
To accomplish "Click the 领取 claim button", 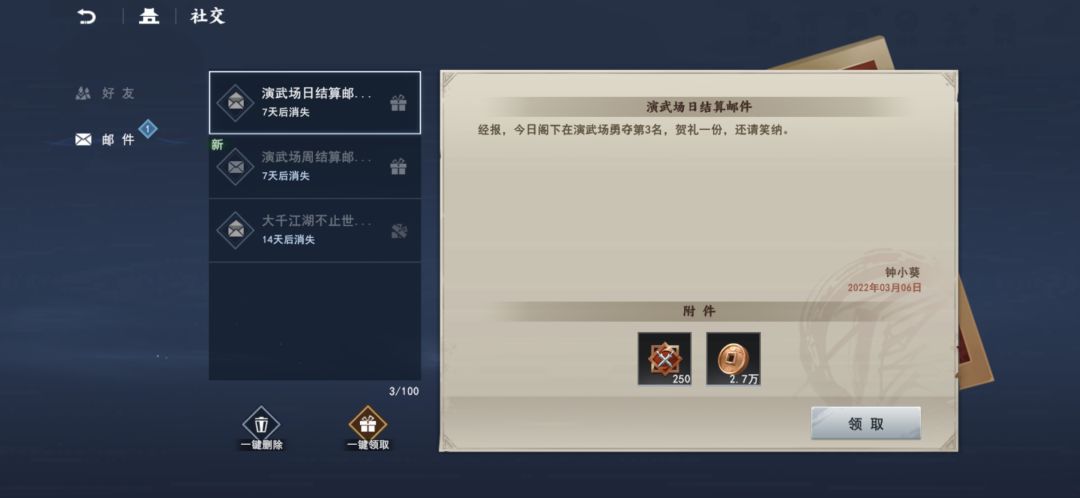I will click(866, 424).
